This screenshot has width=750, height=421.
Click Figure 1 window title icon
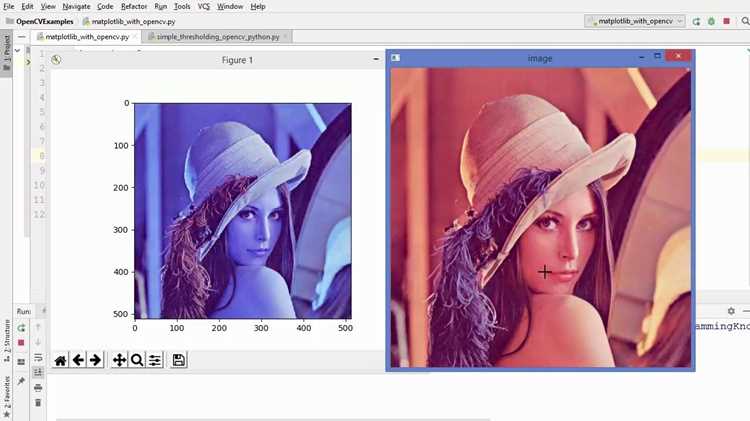point(56,60)
